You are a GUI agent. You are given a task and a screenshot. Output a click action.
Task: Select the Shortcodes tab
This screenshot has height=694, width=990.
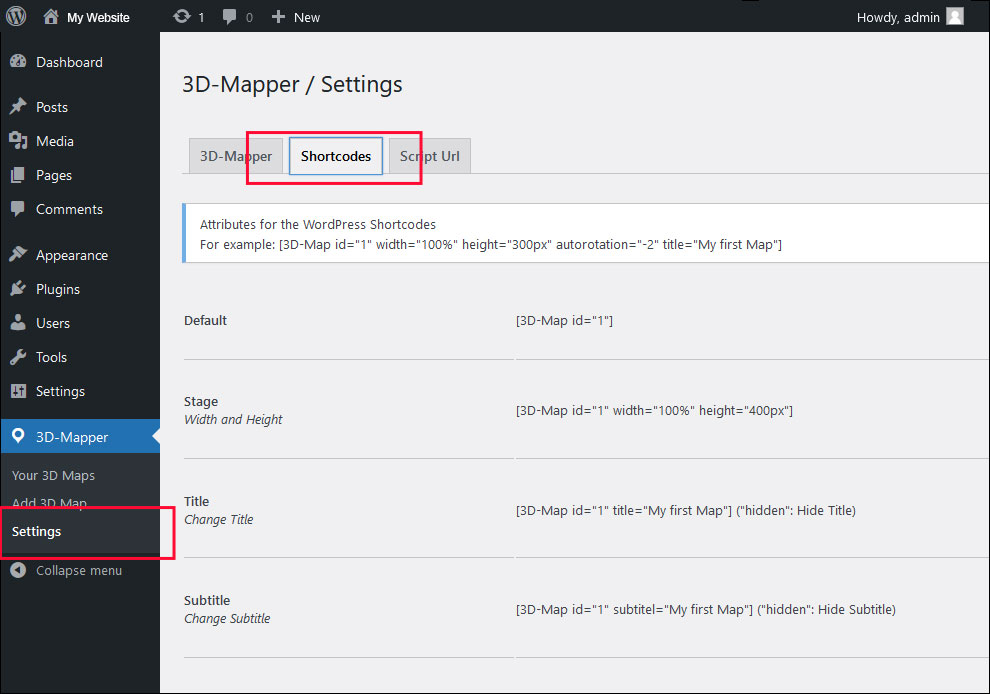tap(336, 156)
